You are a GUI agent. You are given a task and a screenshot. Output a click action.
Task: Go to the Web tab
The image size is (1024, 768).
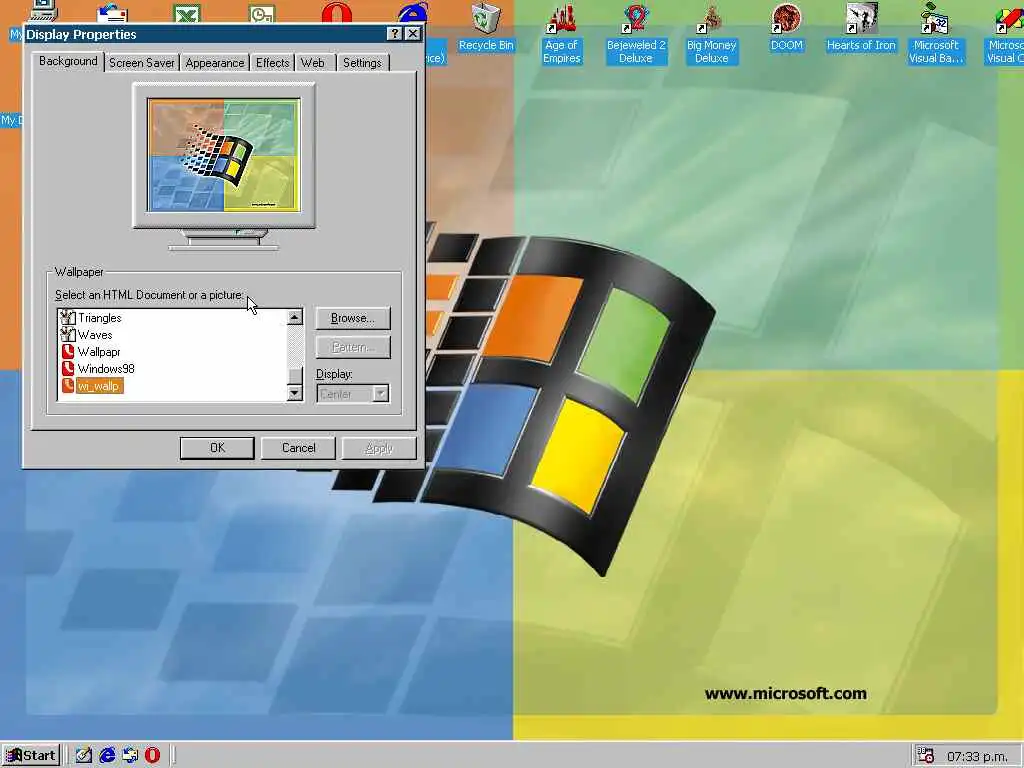coord(313,63)
